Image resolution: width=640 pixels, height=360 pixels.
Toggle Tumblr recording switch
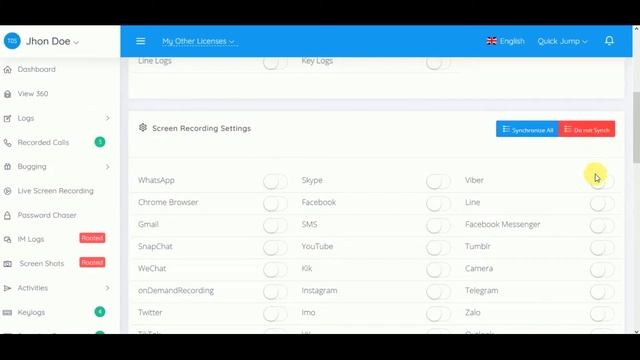coord(602,247)
